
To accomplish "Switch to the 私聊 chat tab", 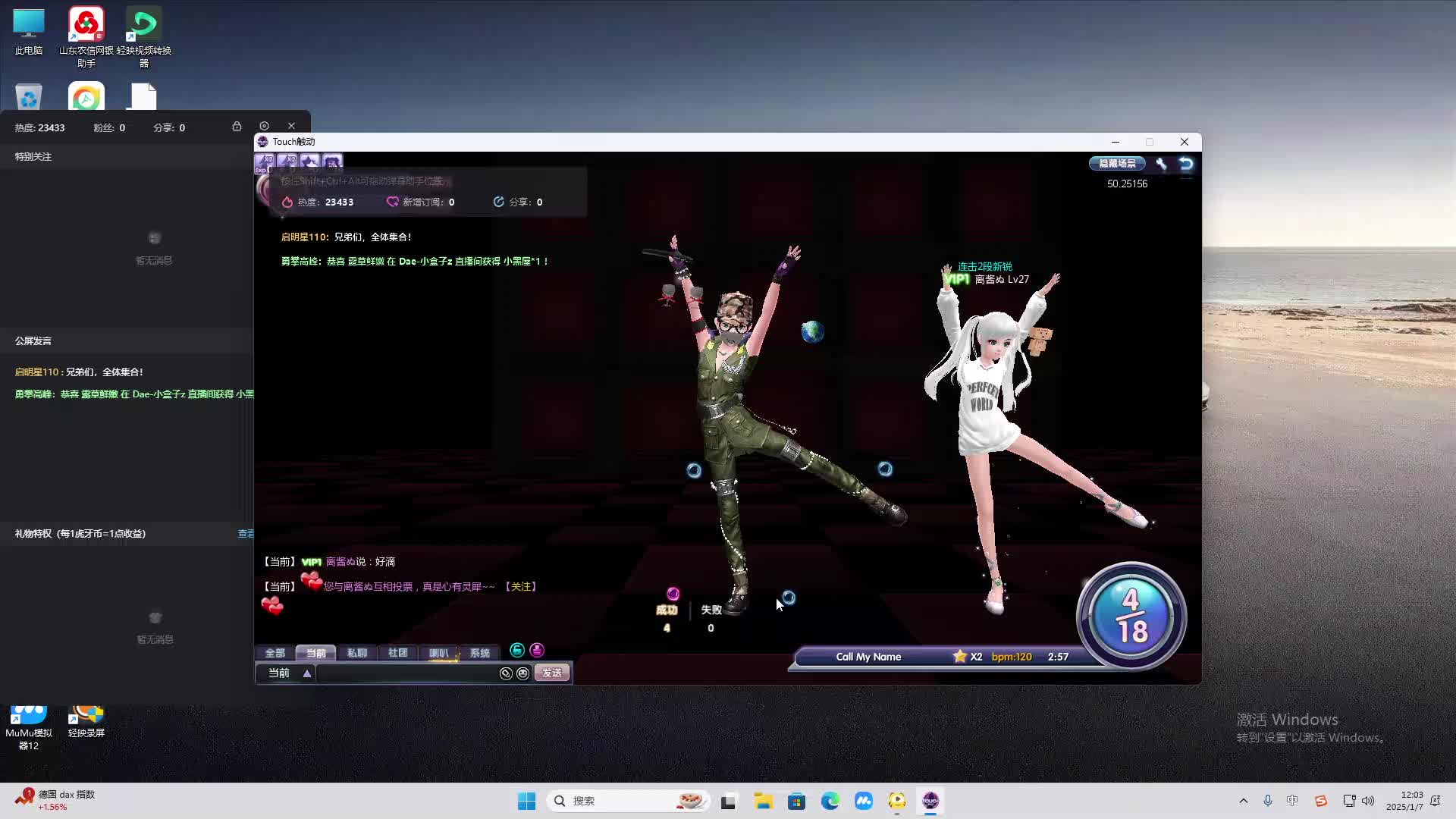I will 356,653.
